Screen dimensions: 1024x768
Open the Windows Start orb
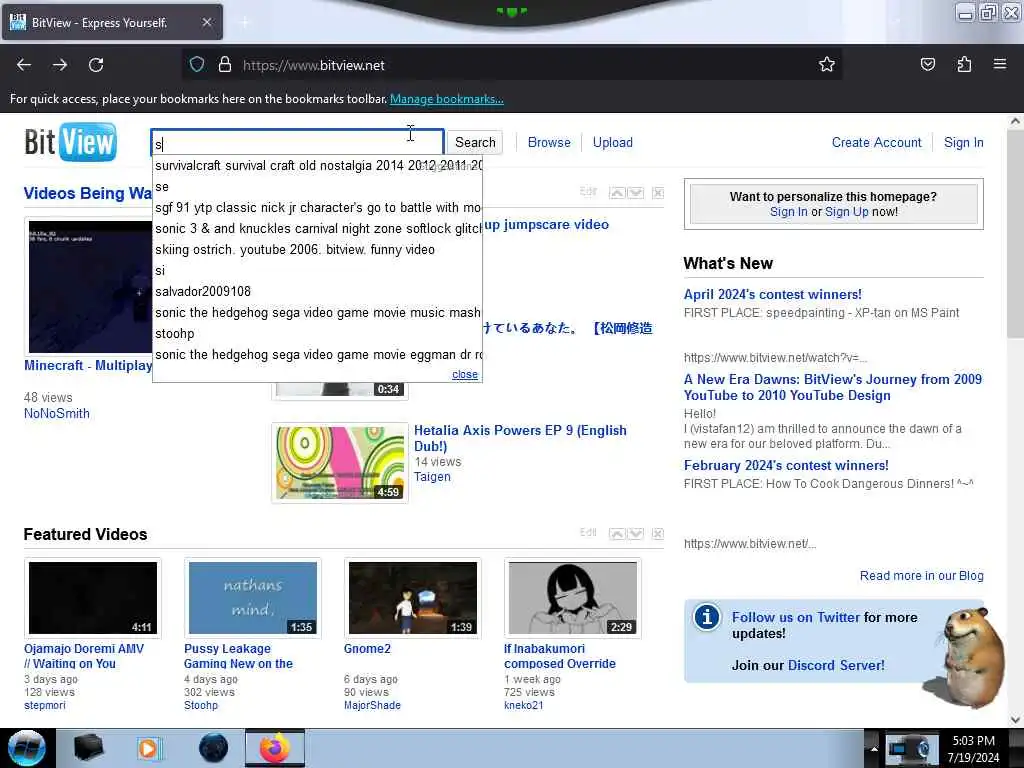coord(26,748)
